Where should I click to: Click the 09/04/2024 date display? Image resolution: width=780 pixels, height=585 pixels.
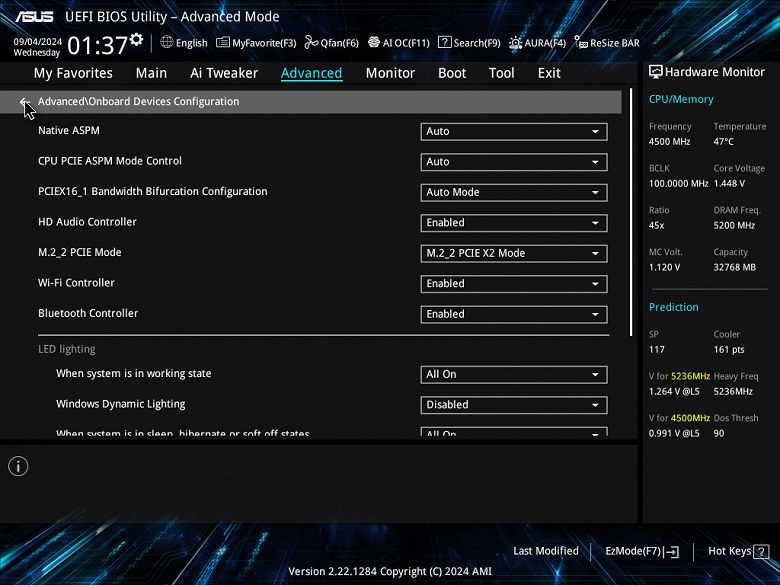point(37,42)
